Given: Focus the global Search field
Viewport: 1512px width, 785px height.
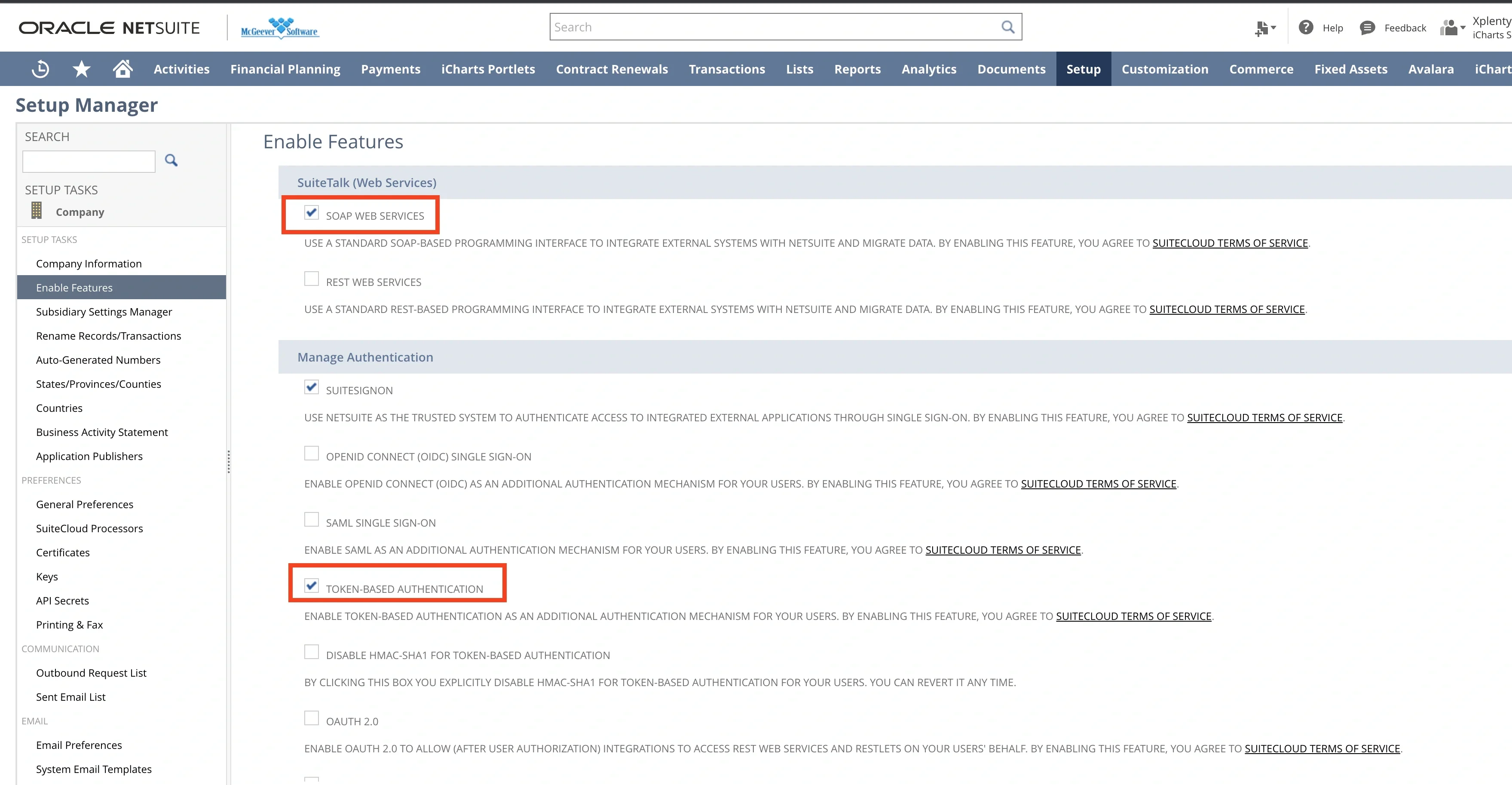Looking at the screenshot, I should (775, 27).
